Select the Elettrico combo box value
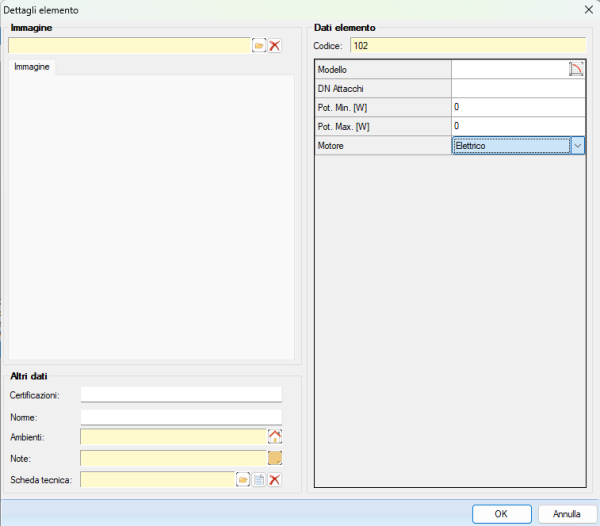Viewport: 600px width, 526px height. click(510, 146)
